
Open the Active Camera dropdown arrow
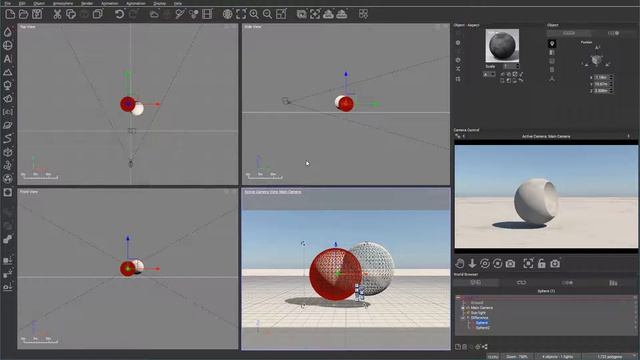point(629,136)
